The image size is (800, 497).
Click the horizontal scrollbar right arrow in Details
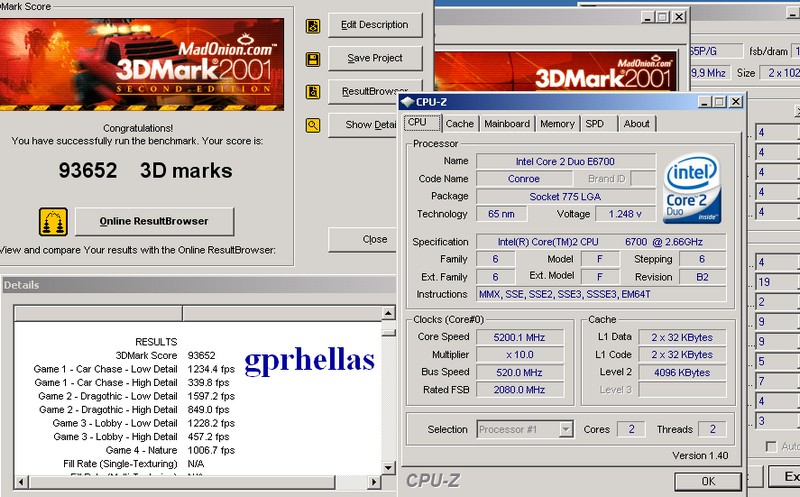[374, 482]
